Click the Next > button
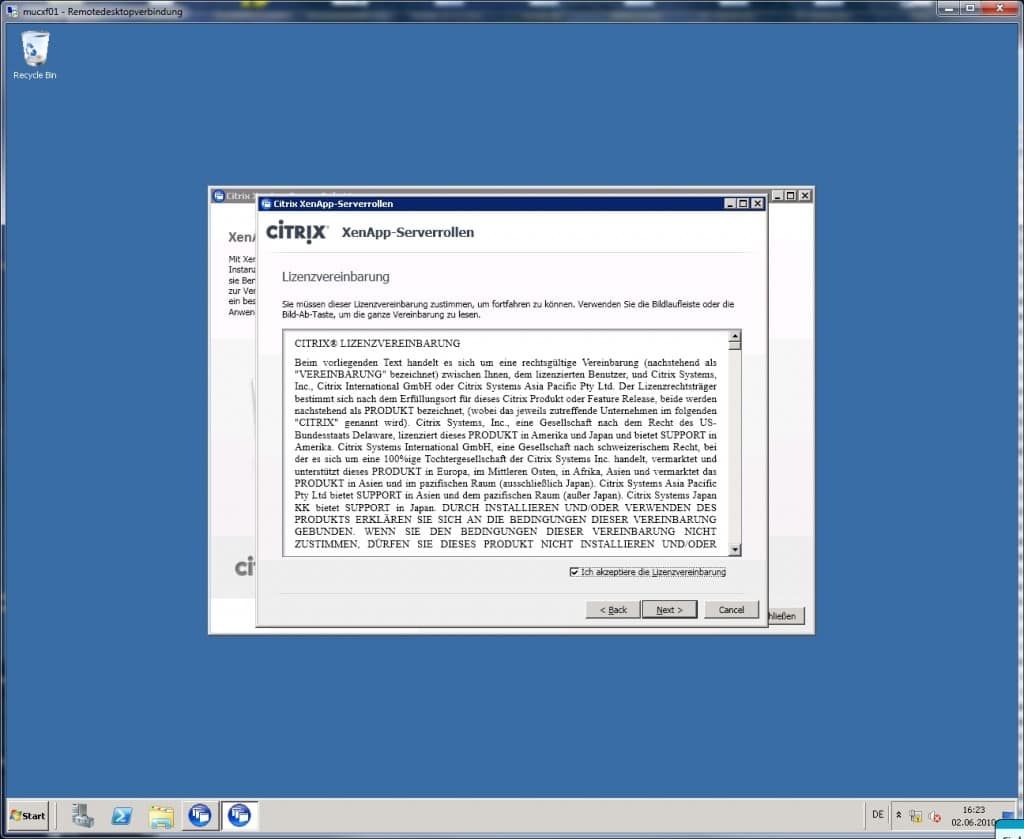 pyautogui.click(x=669, y=610)
